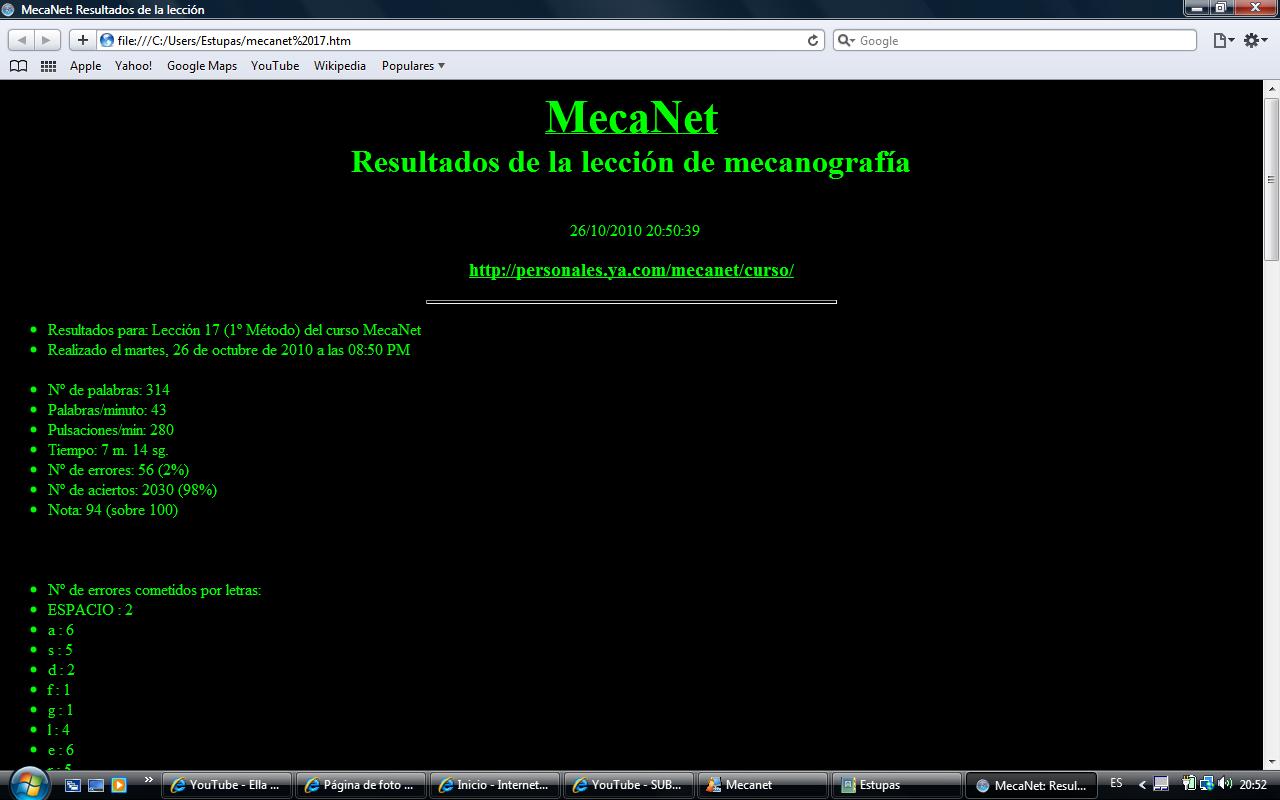The image size is (1280, 800).
Task: Open Safari settings via the gear icon
Action: point(1251,40)
